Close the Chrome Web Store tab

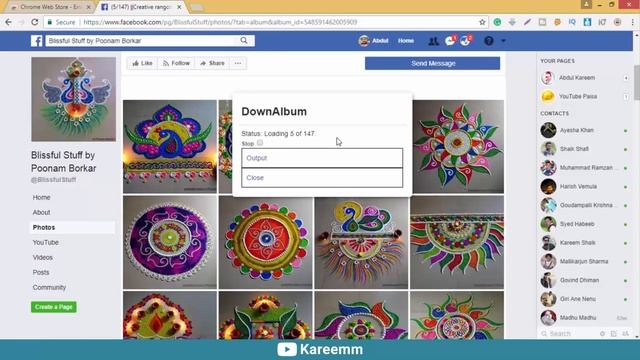(89, 7)
